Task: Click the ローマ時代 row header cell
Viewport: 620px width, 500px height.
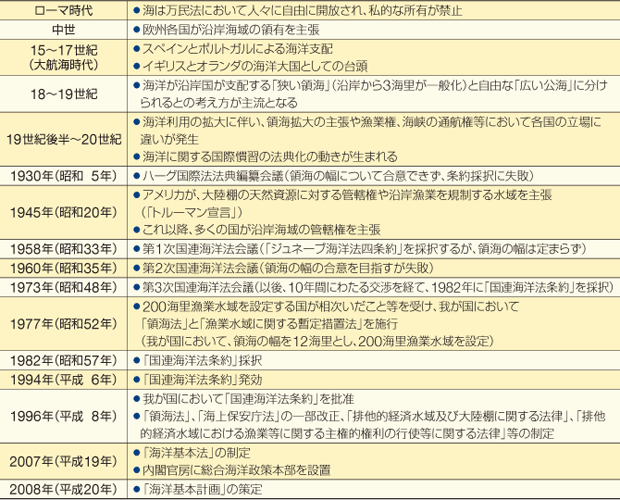Action: [x=65, y=9]
